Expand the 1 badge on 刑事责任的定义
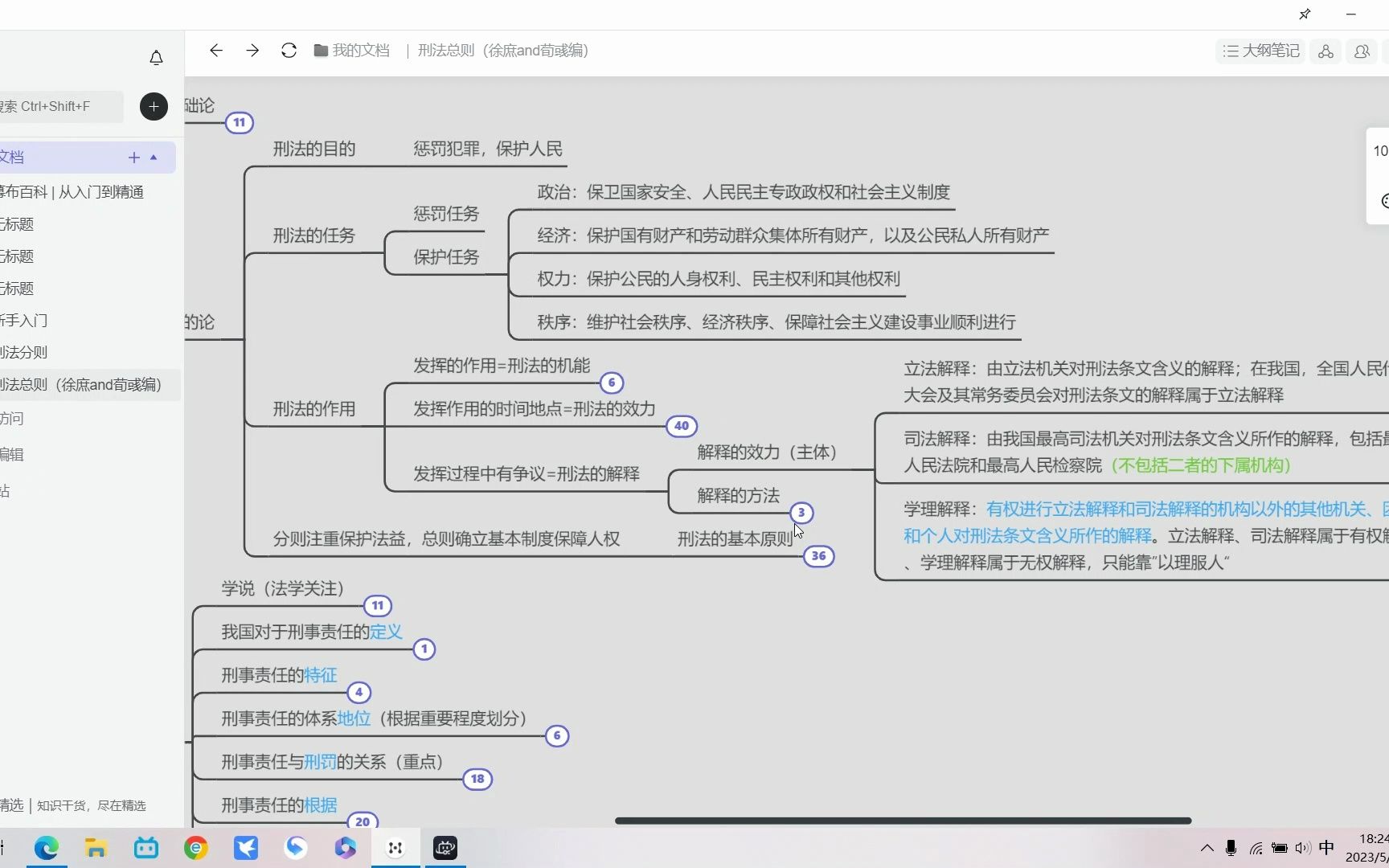1389x868 pixels. pos(424,649)
